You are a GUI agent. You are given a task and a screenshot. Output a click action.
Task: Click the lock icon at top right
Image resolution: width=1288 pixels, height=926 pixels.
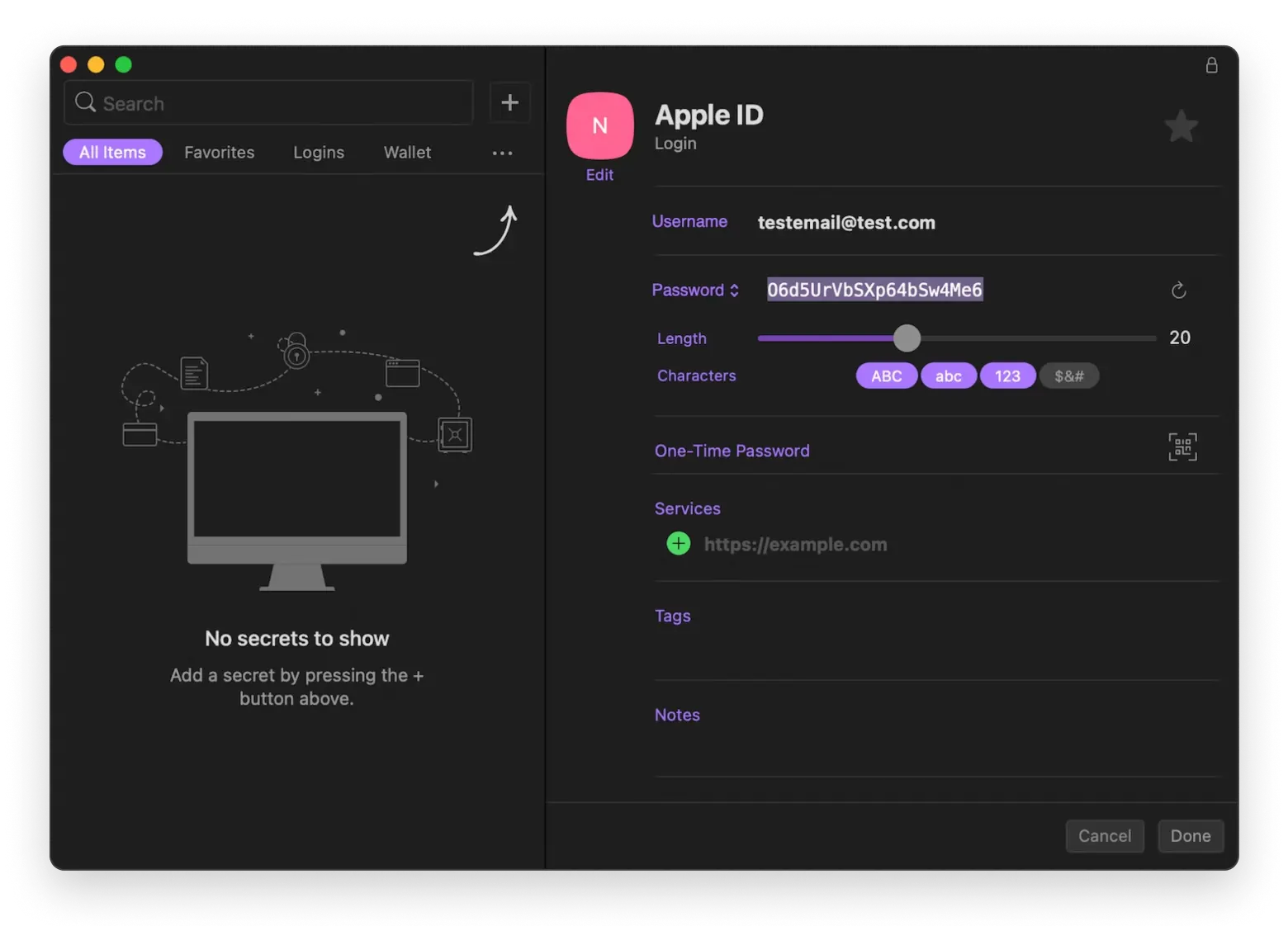1211,65
